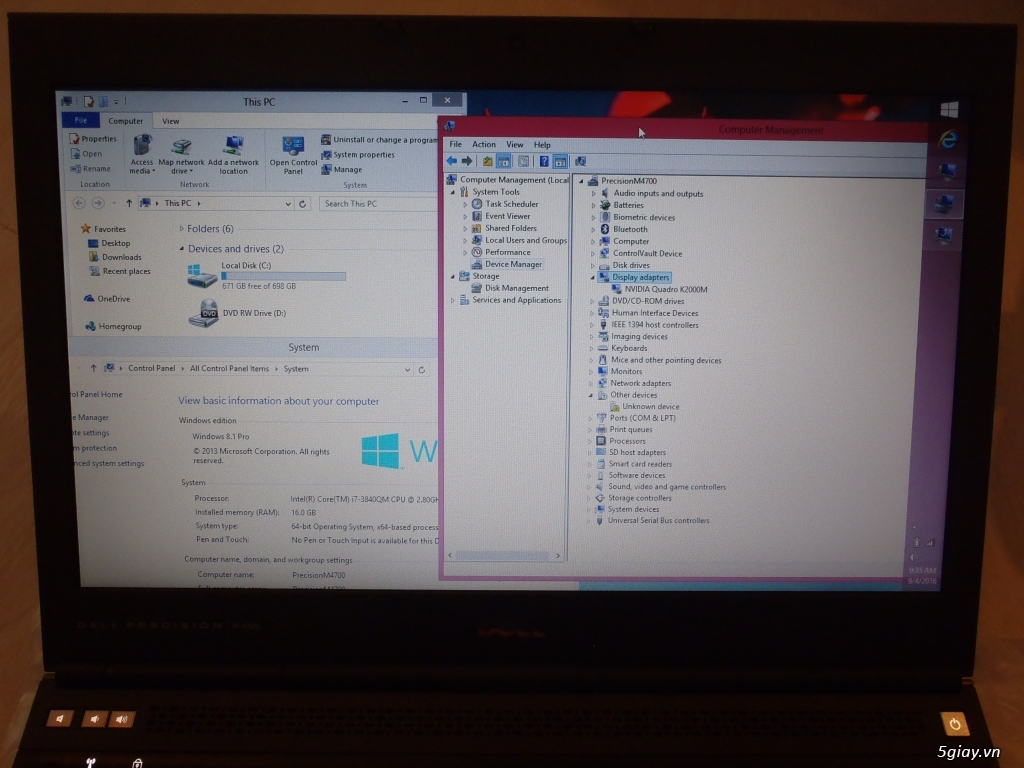This screenshot has height=768, width=1024.
Task: Click Windows Start button at top right
Action: [949, 109]
